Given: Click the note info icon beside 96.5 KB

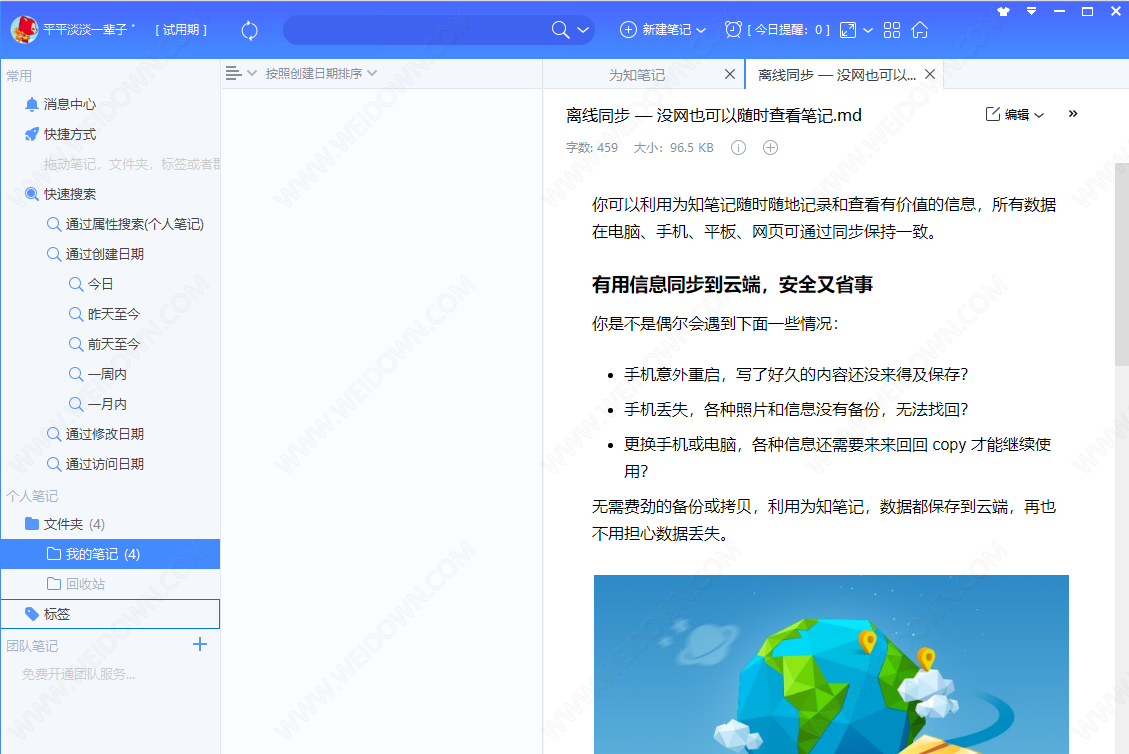Looking at the screenshot, I should tap(738, 147).
